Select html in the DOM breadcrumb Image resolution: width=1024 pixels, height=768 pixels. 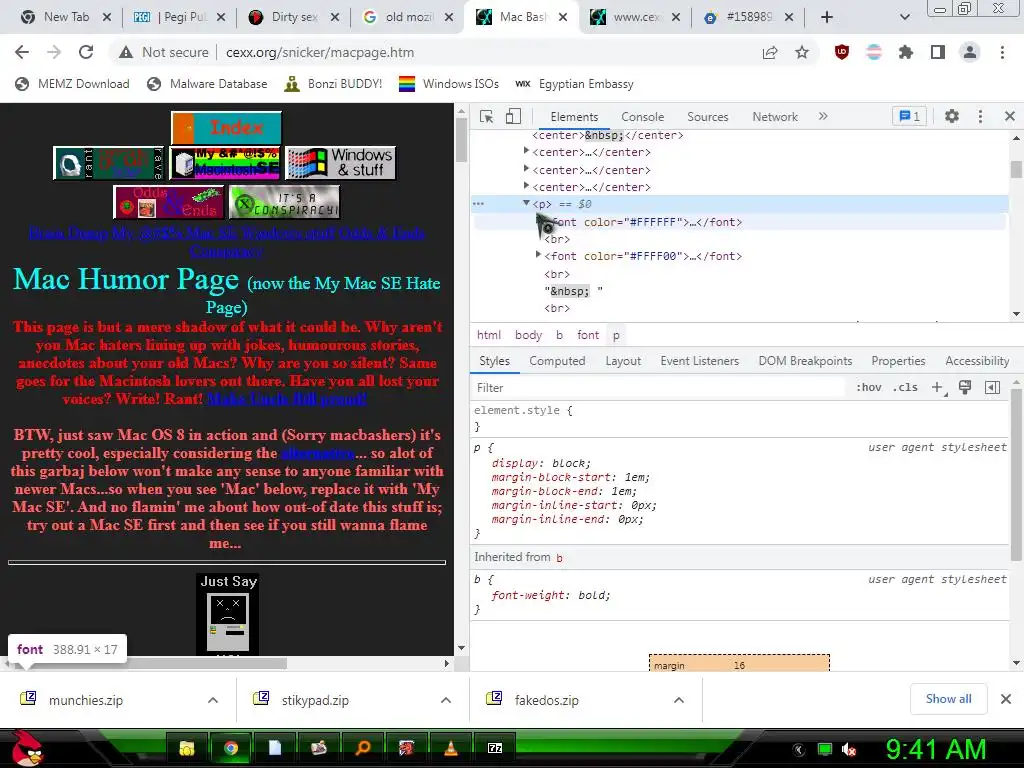pos(488,335)
